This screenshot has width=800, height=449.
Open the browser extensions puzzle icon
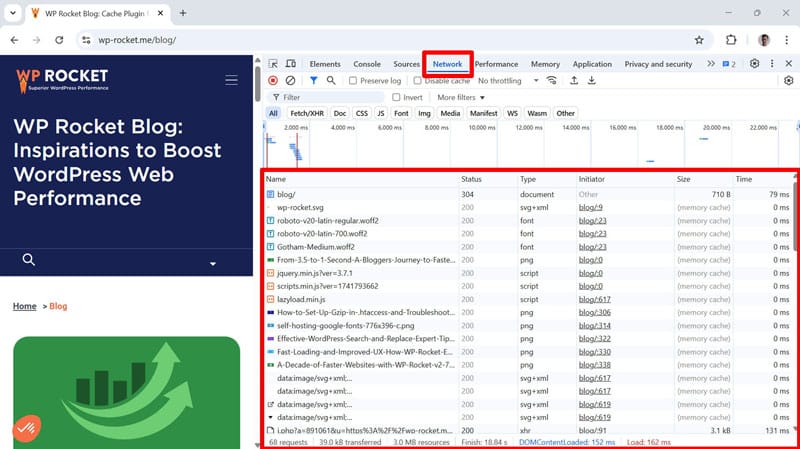click(x=731, y=40)
